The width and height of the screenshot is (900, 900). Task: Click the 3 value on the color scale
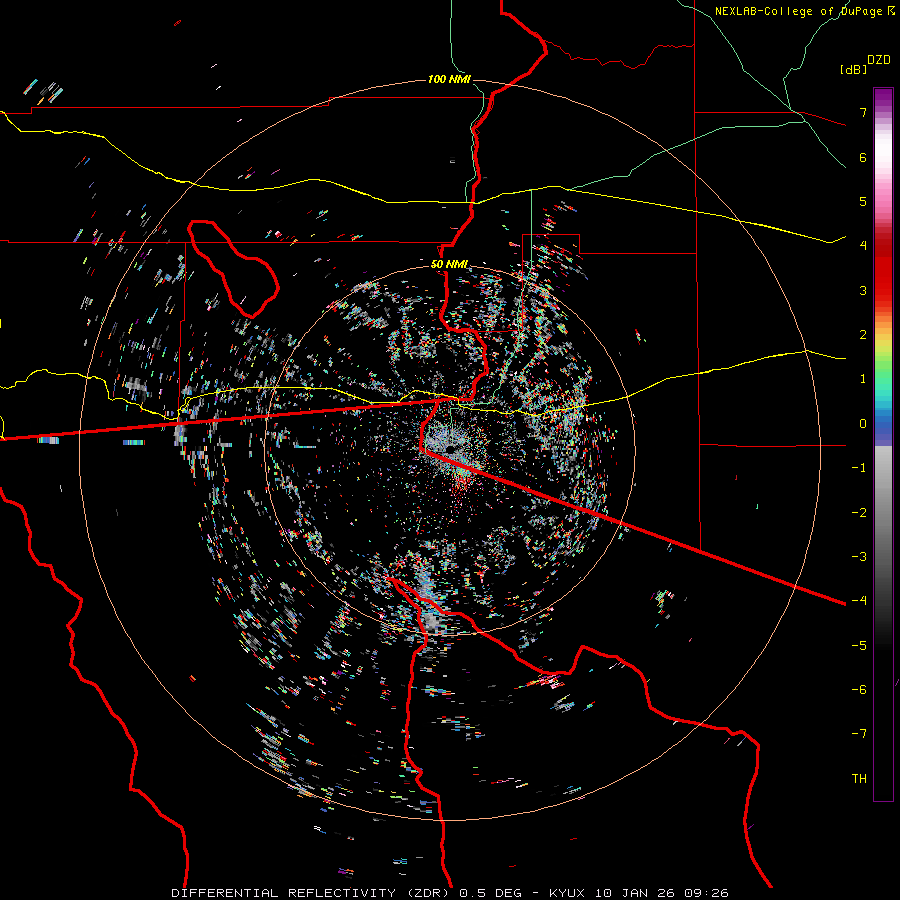pos(863,290)
